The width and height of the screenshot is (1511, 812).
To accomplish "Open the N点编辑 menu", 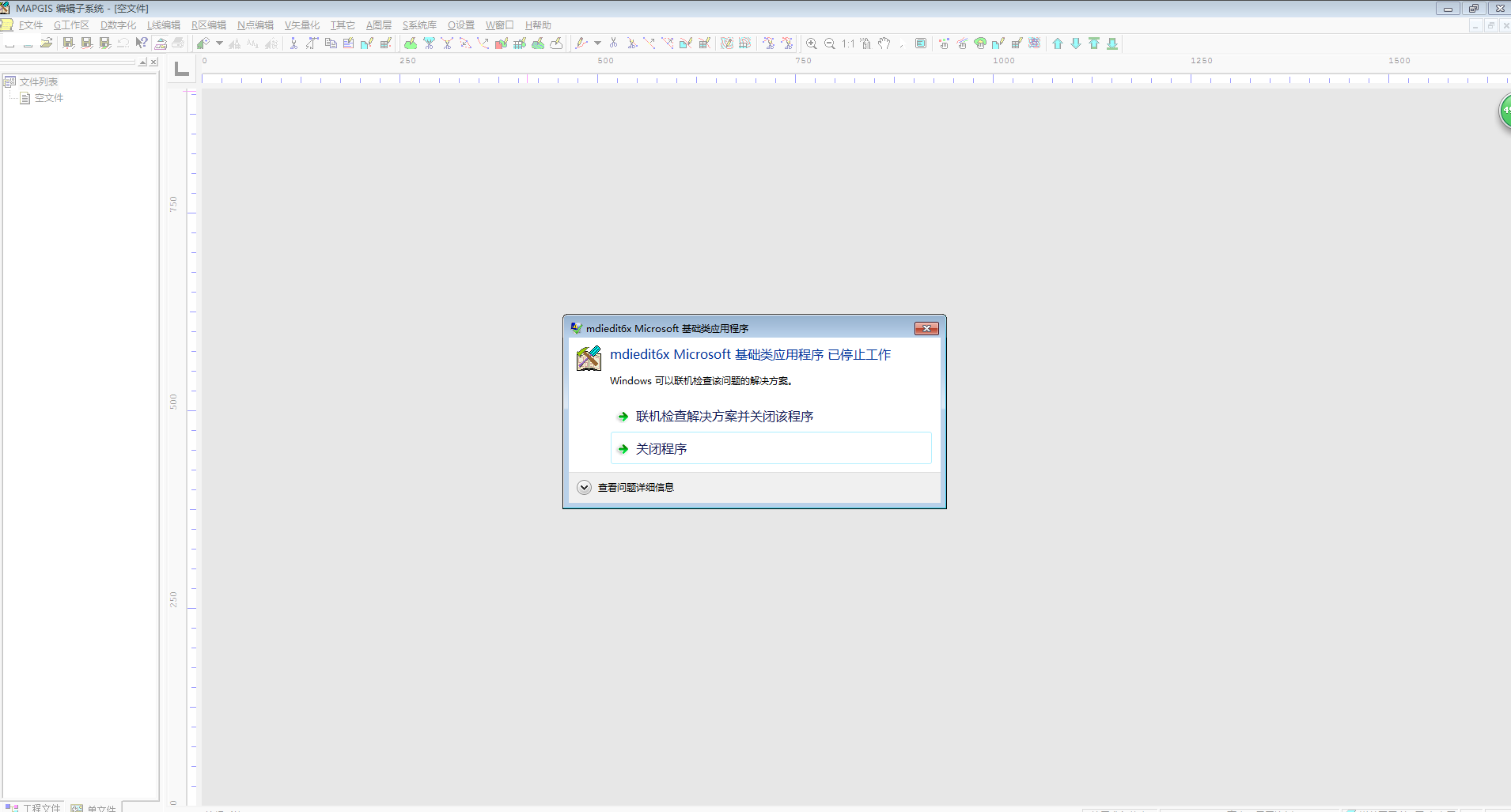I will coord(256,25).
